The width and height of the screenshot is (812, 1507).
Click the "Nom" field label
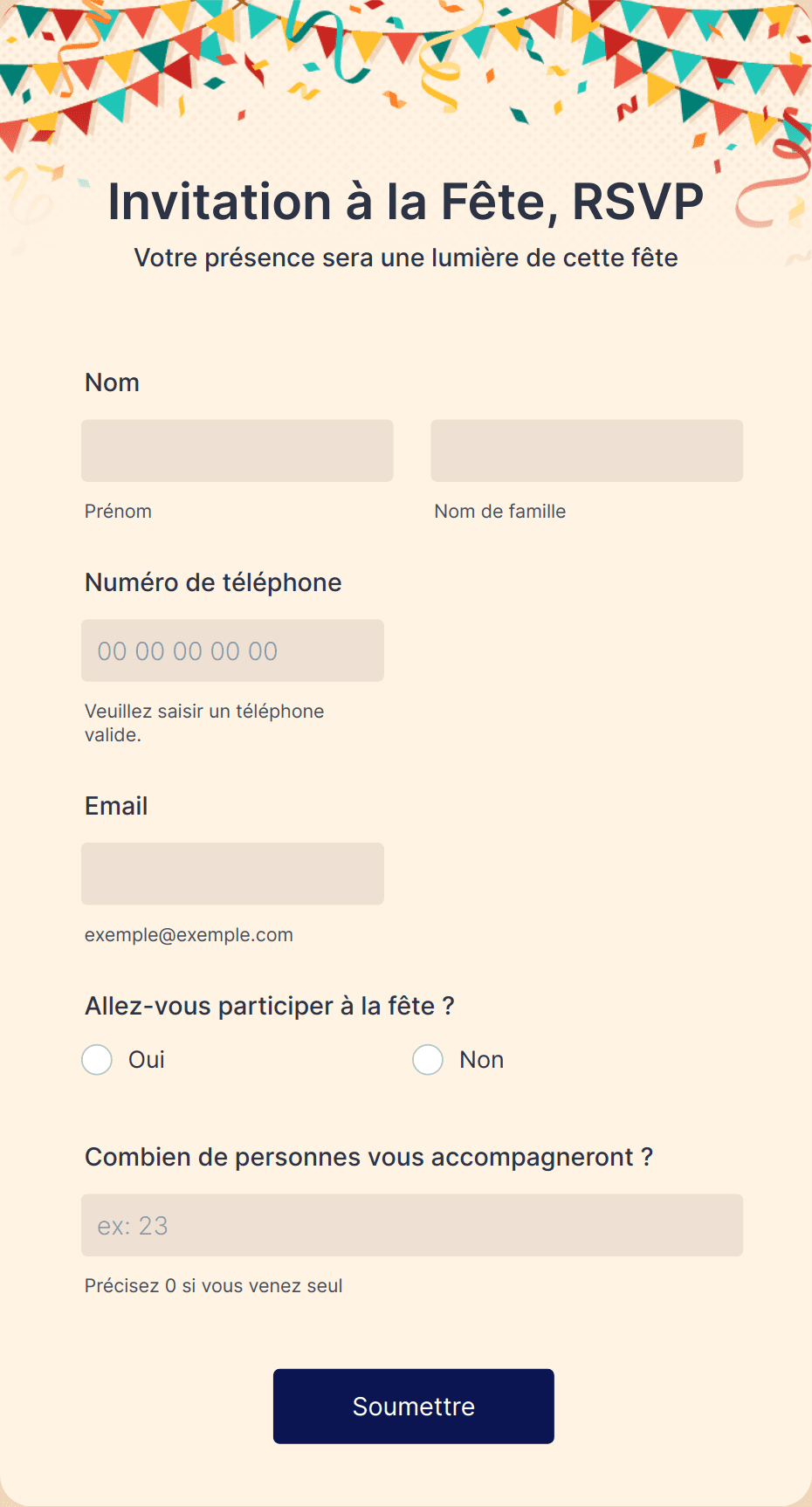click(112, 382)
